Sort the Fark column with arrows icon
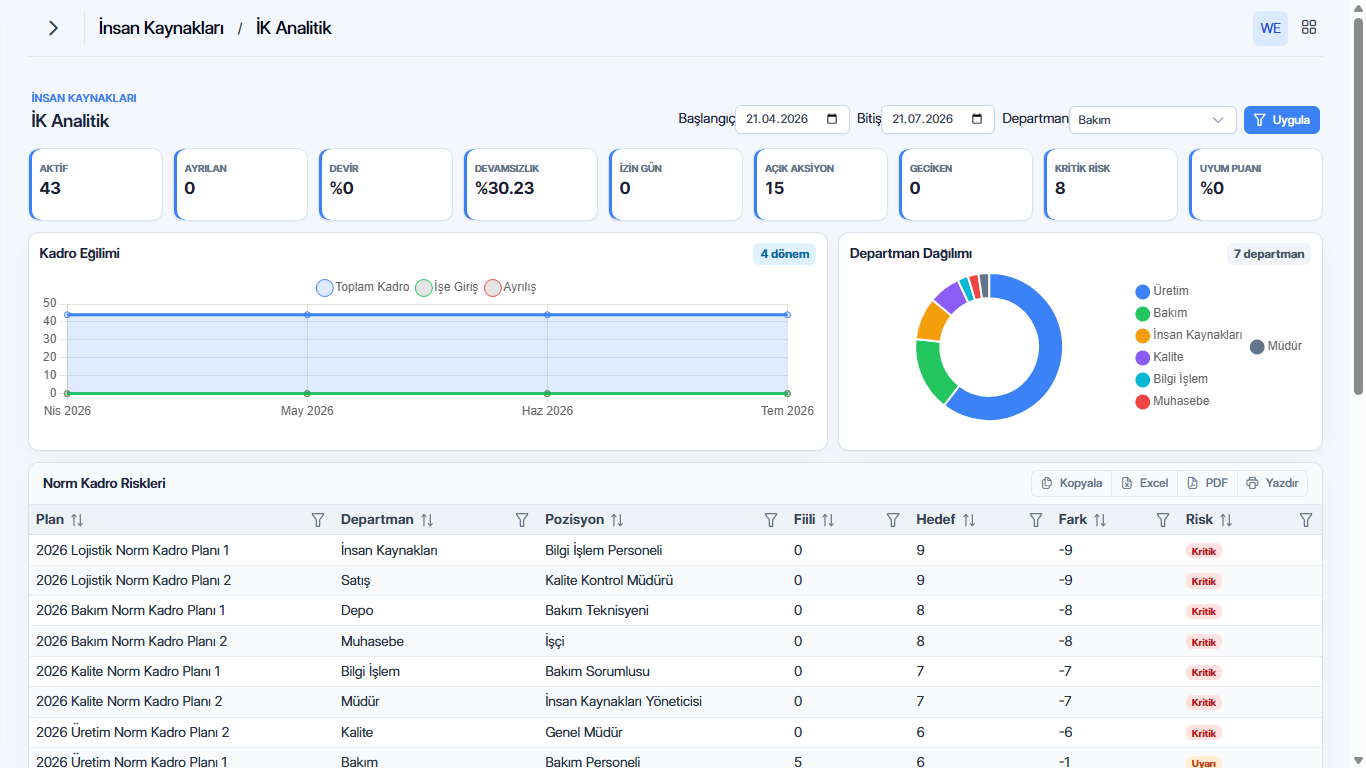 coord(1100,520)
